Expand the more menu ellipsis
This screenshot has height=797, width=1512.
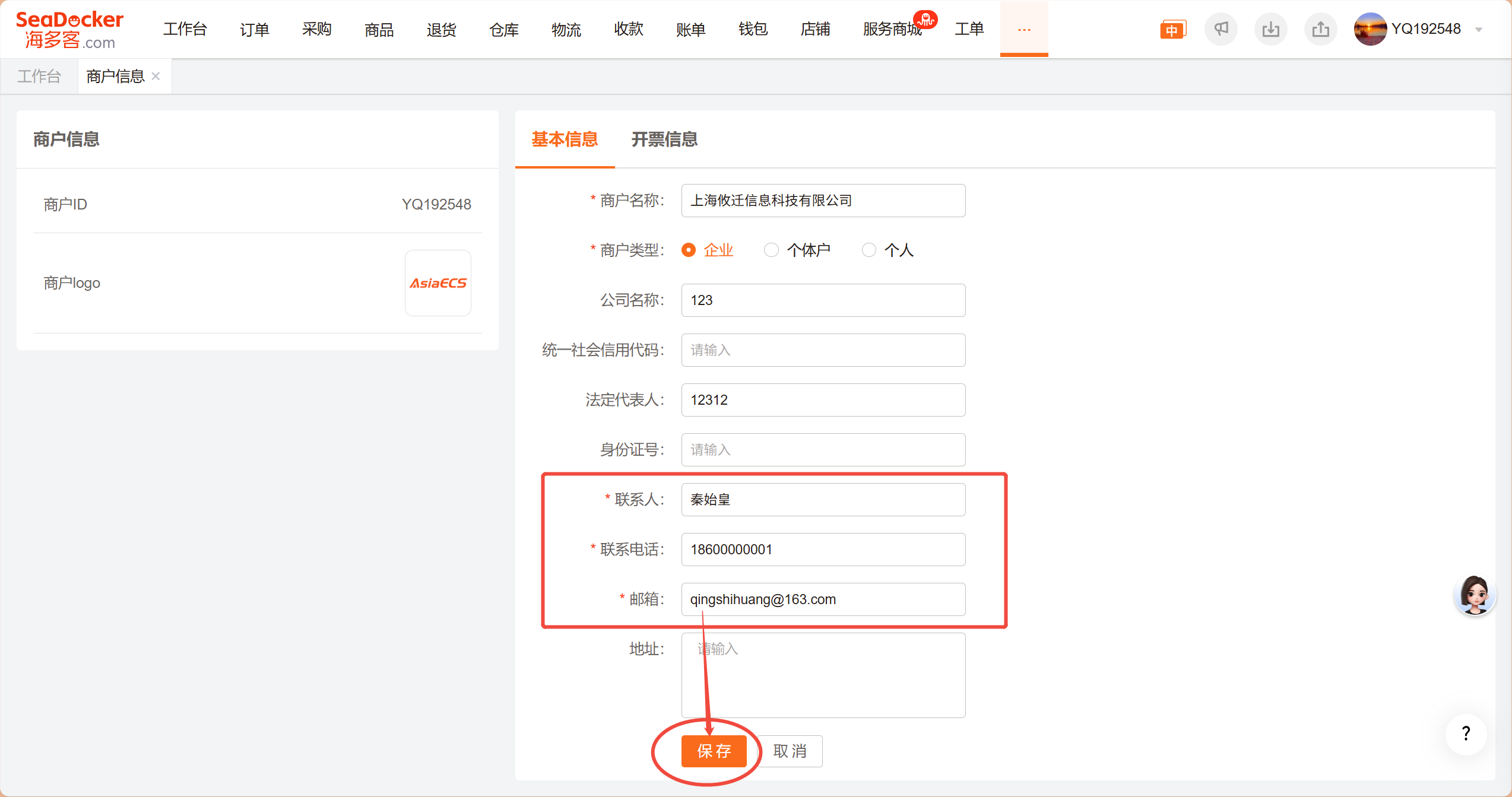[1024, 29]
